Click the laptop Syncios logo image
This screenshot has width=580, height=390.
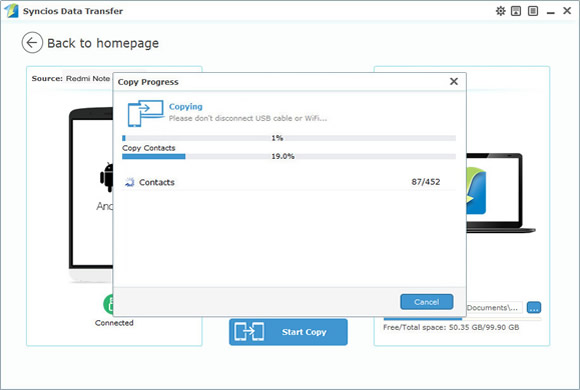(x=476, y=190)
